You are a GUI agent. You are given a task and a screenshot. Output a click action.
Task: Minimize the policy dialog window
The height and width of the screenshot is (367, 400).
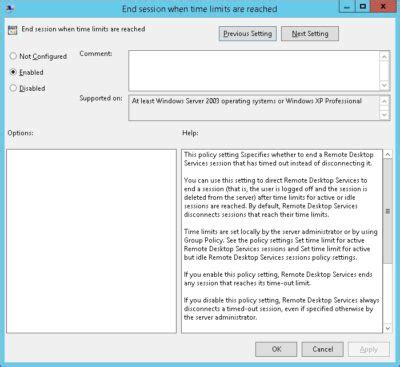(347, 6)
